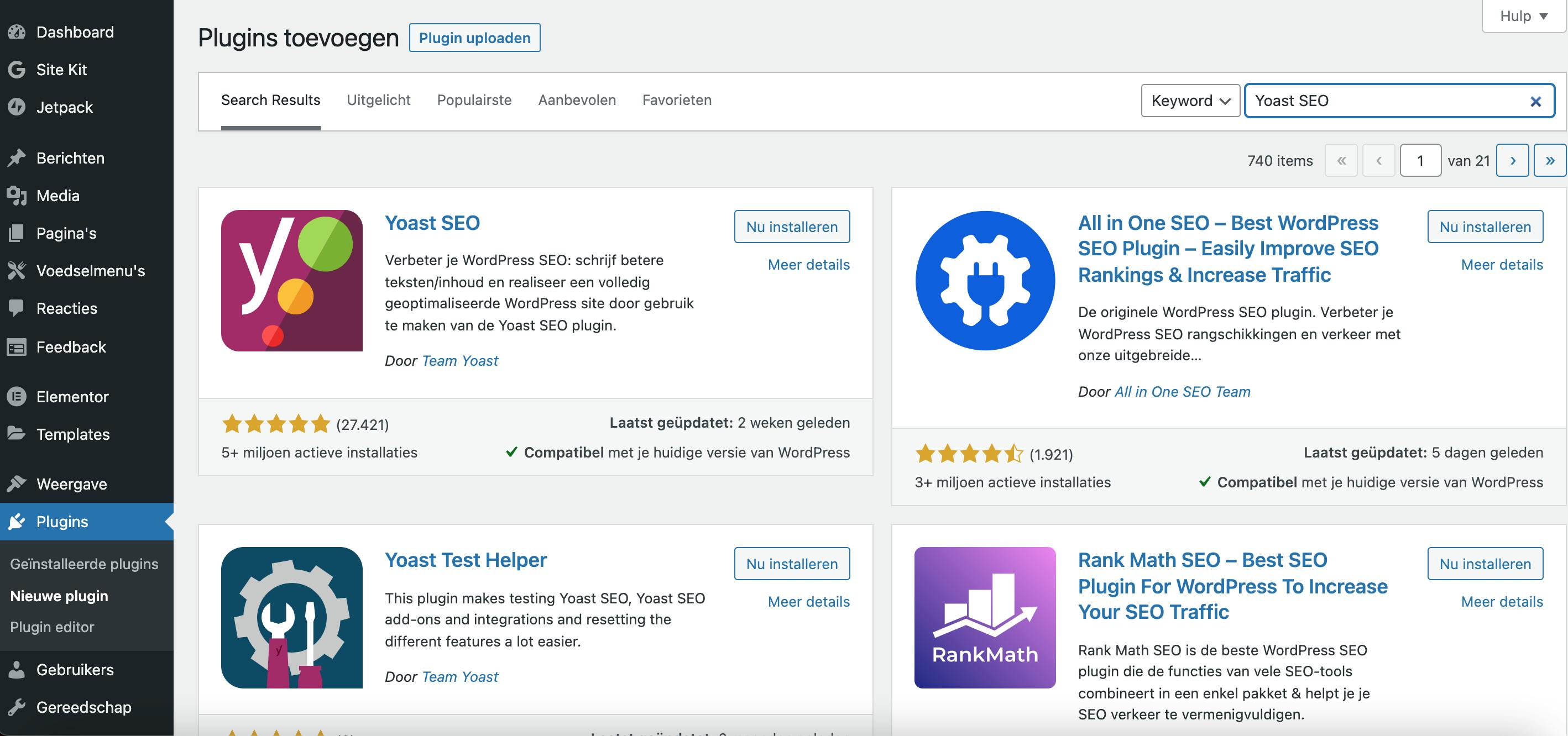Click the Gereedschap wrench icon
1568x736 pixels.
tap(17, 707)
